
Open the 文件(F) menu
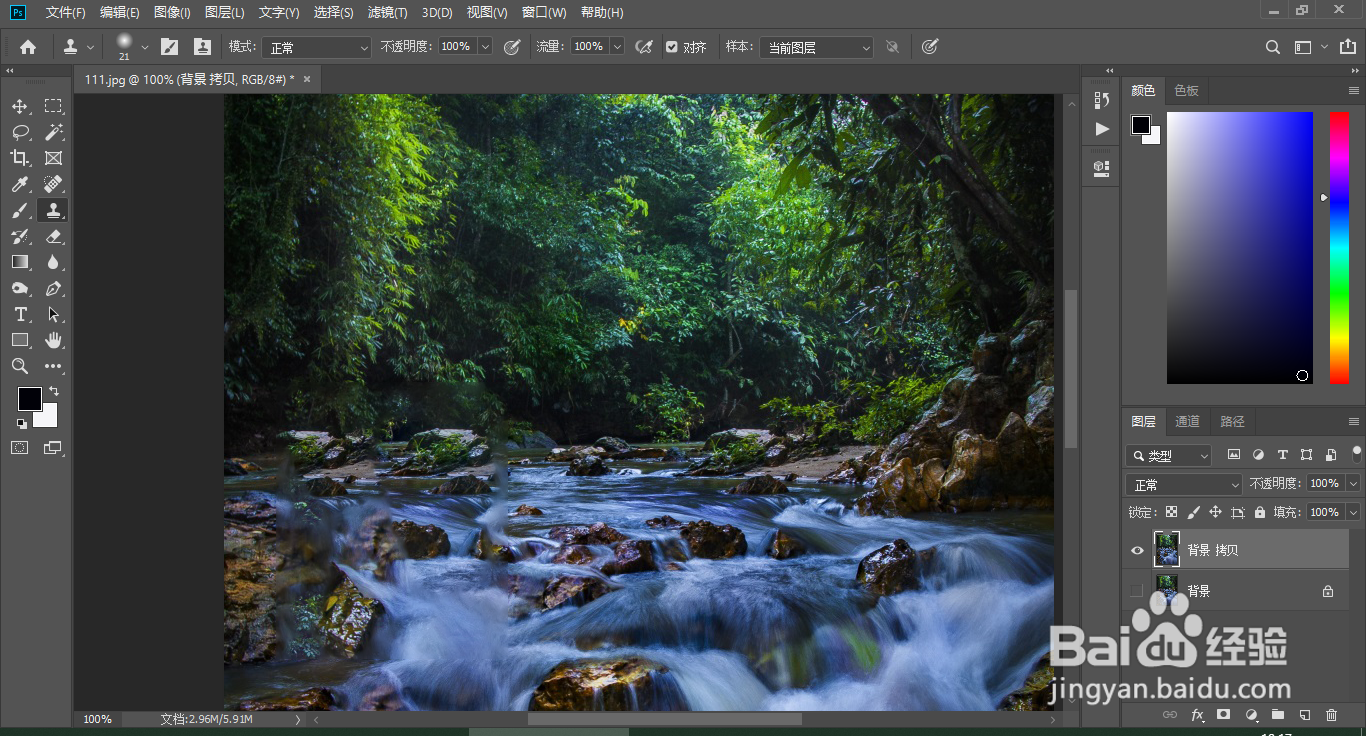point(65,13)
